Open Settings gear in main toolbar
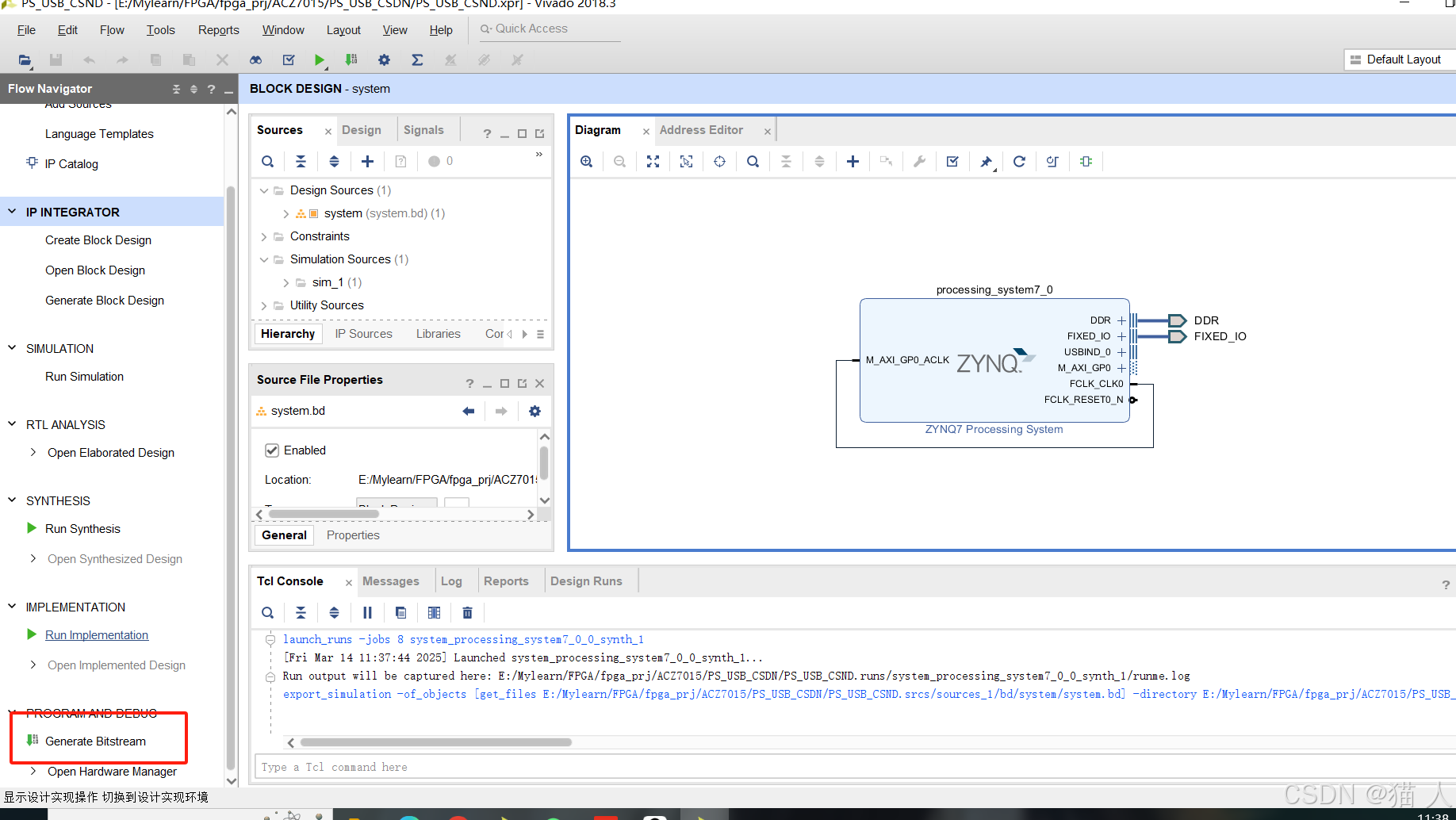1456x820 pixels. tap(384, 59)
